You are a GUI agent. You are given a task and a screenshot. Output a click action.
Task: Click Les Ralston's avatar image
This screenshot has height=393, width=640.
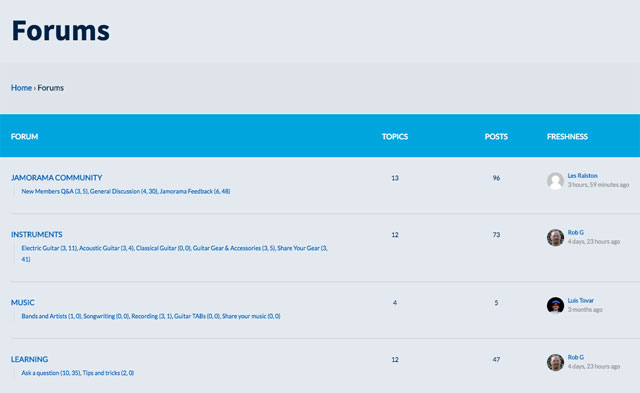[555, 180]
